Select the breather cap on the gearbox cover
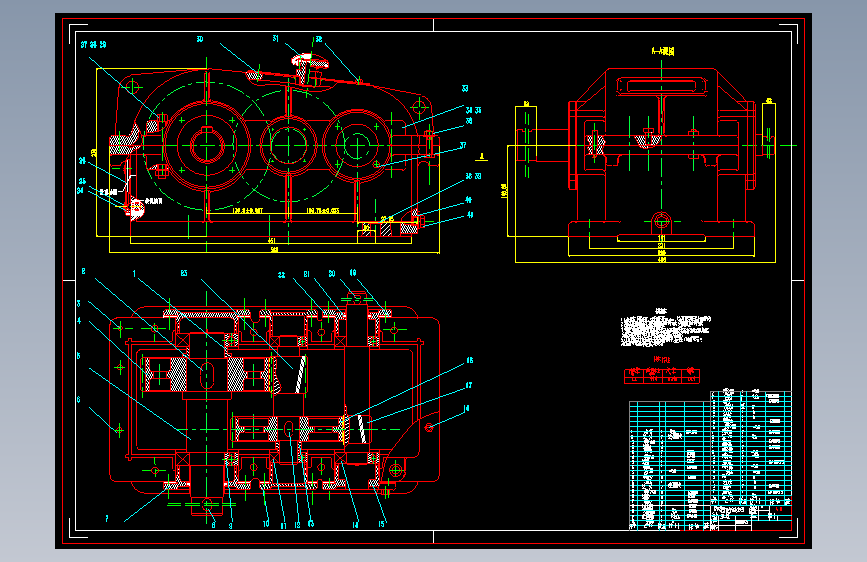 coord(310,63)
